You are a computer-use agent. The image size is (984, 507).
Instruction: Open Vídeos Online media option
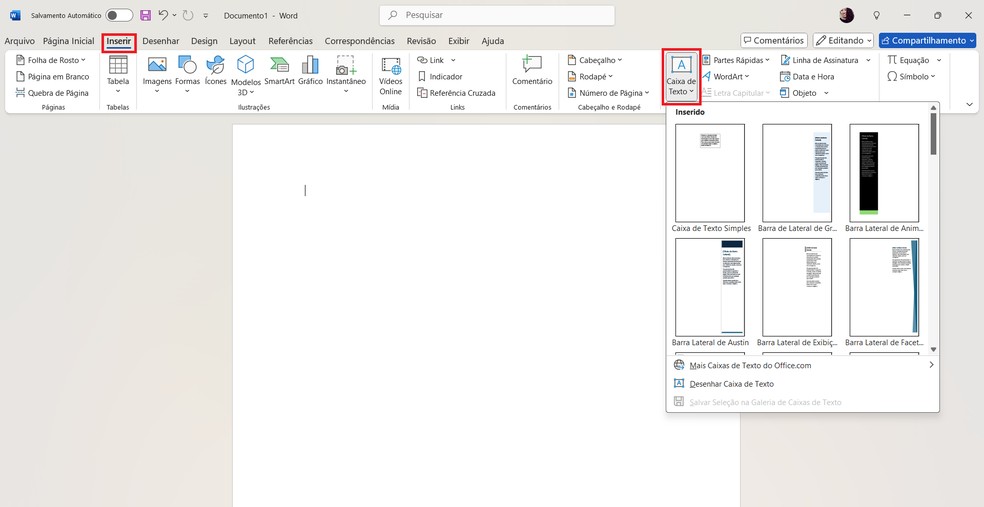[390, 75]
